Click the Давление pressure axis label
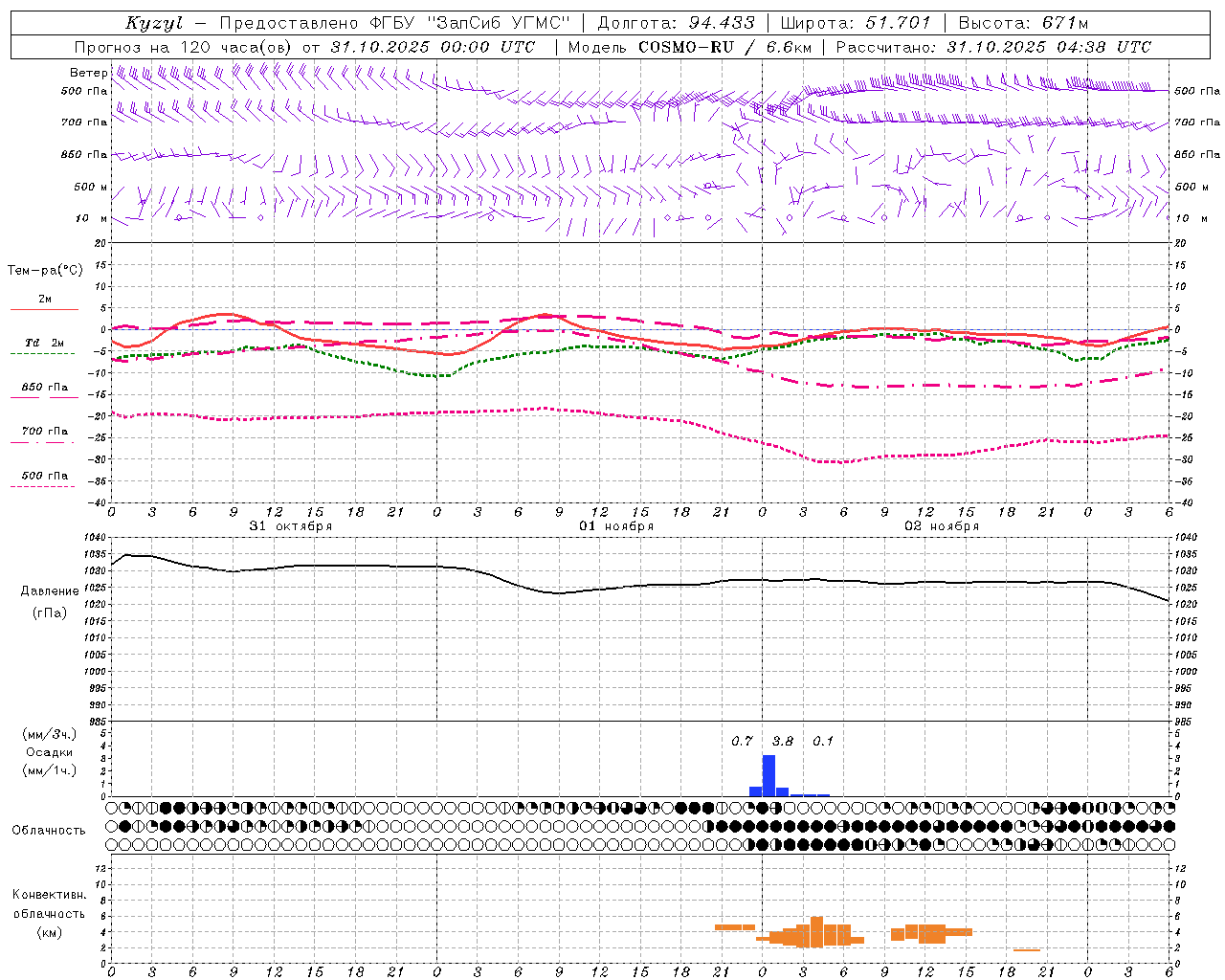1225x980 pixels. tap(50, 591)
